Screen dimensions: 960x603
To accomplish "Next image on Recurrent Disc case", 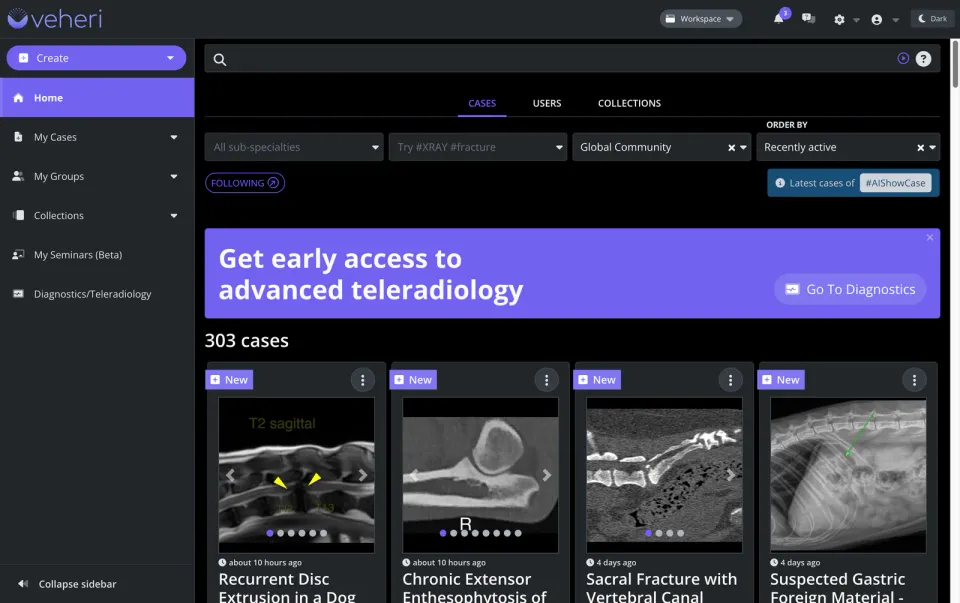I will (x=363, y=475).
